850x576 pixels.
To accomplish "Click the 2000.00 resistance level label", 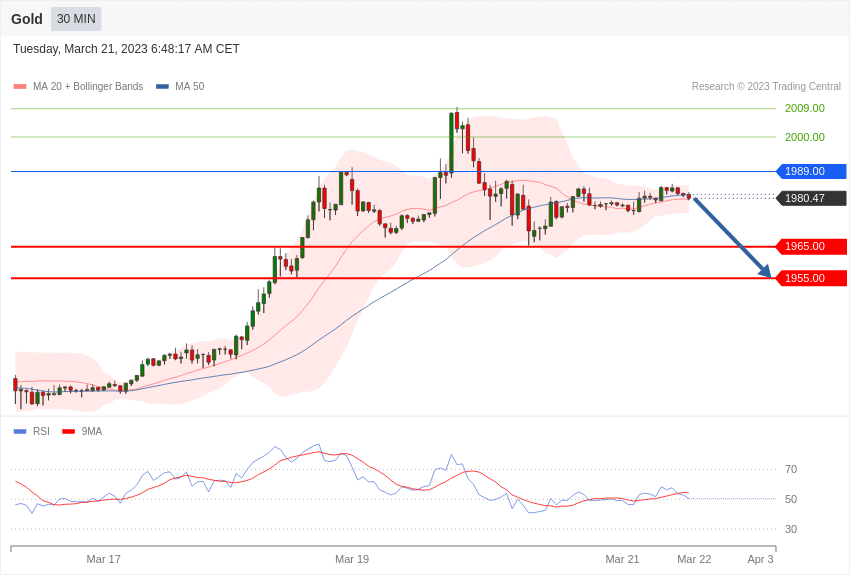I will pyautogui.click(x=804, y=137).
